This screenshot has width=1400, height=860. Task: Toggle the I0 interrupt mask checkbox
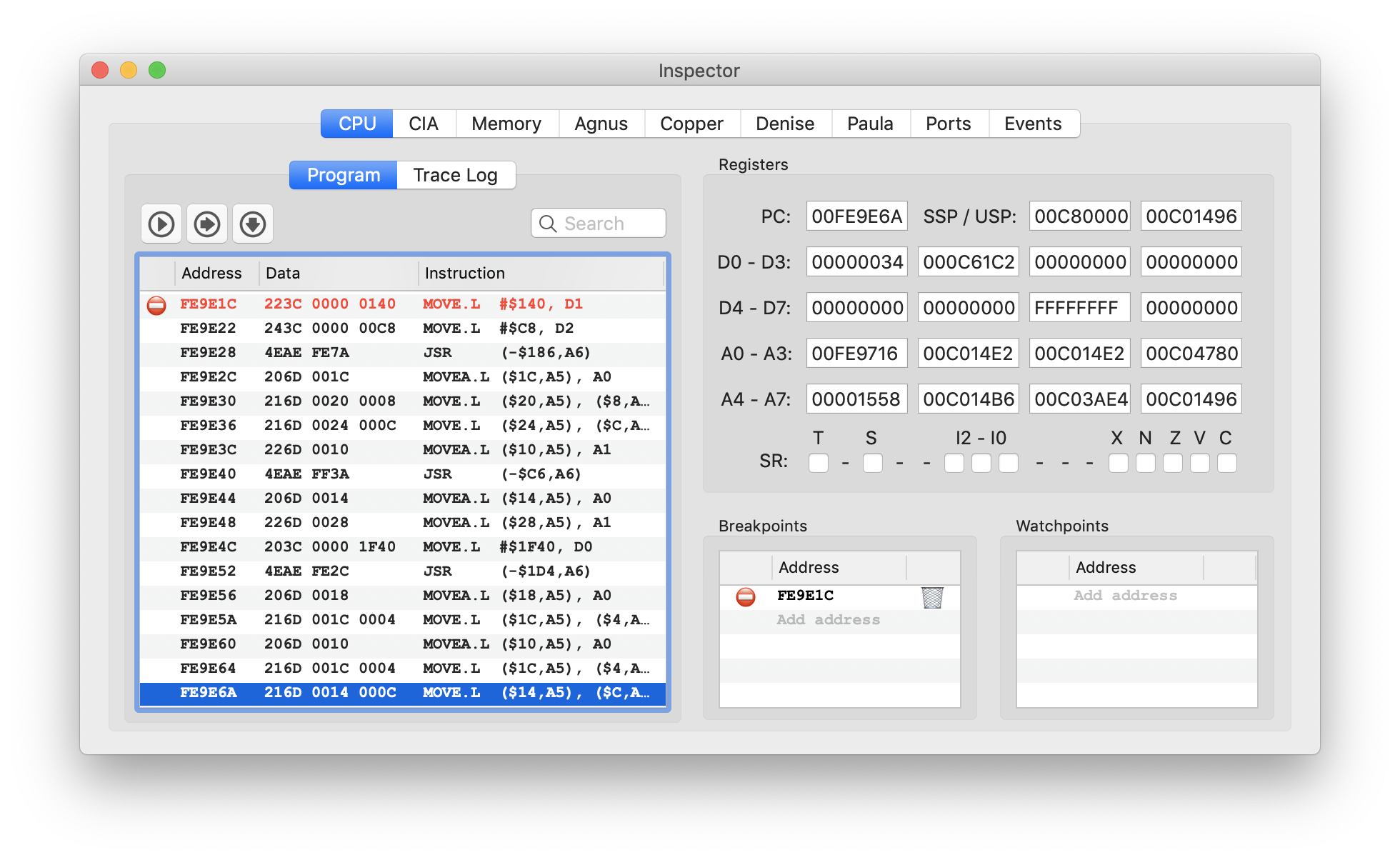(x=1009, y=463)
